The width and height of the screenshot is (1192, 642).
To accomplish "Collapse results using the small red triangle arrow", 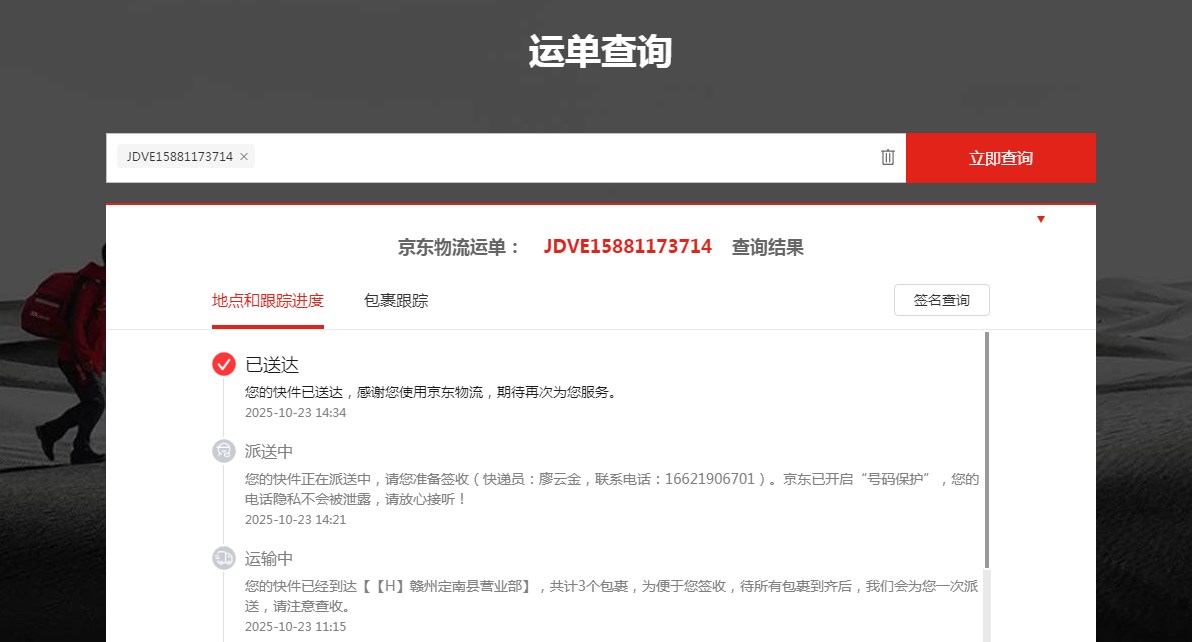I will click(x=1040, y=219).
